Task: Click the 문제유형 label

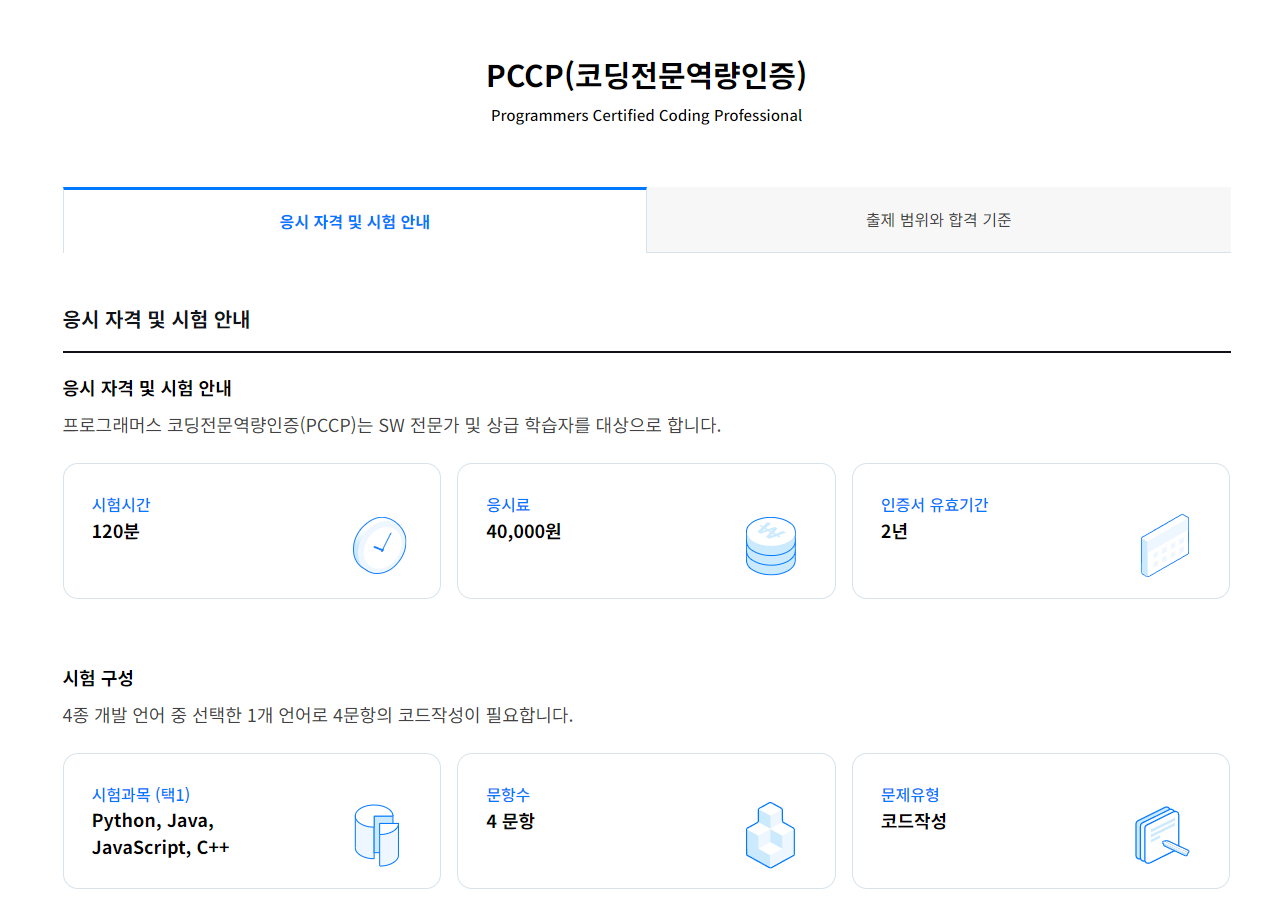Action: tap(910, 795)
